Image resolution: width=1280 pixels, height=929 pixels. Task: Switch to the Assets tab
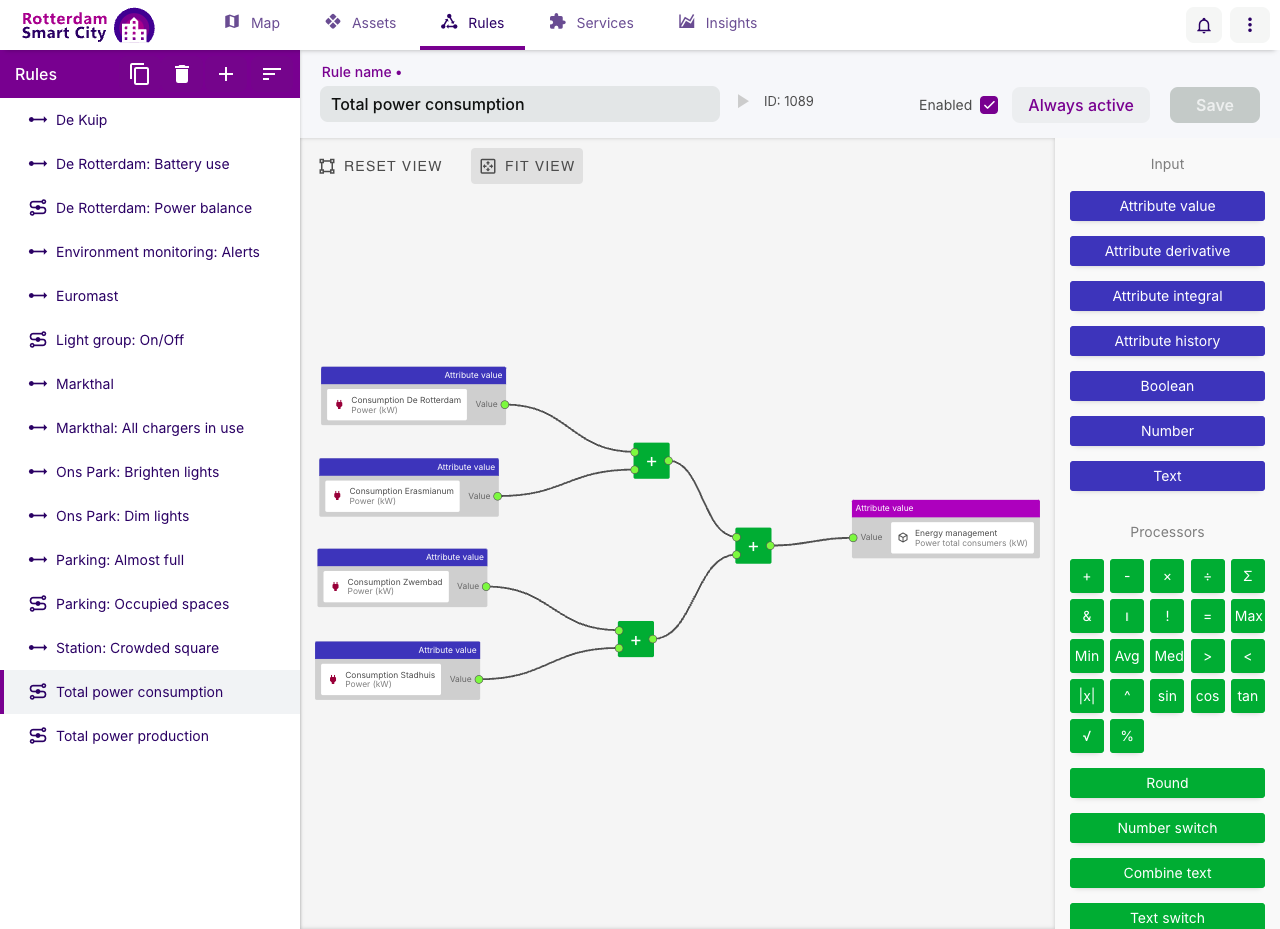[x=361, y=23]
